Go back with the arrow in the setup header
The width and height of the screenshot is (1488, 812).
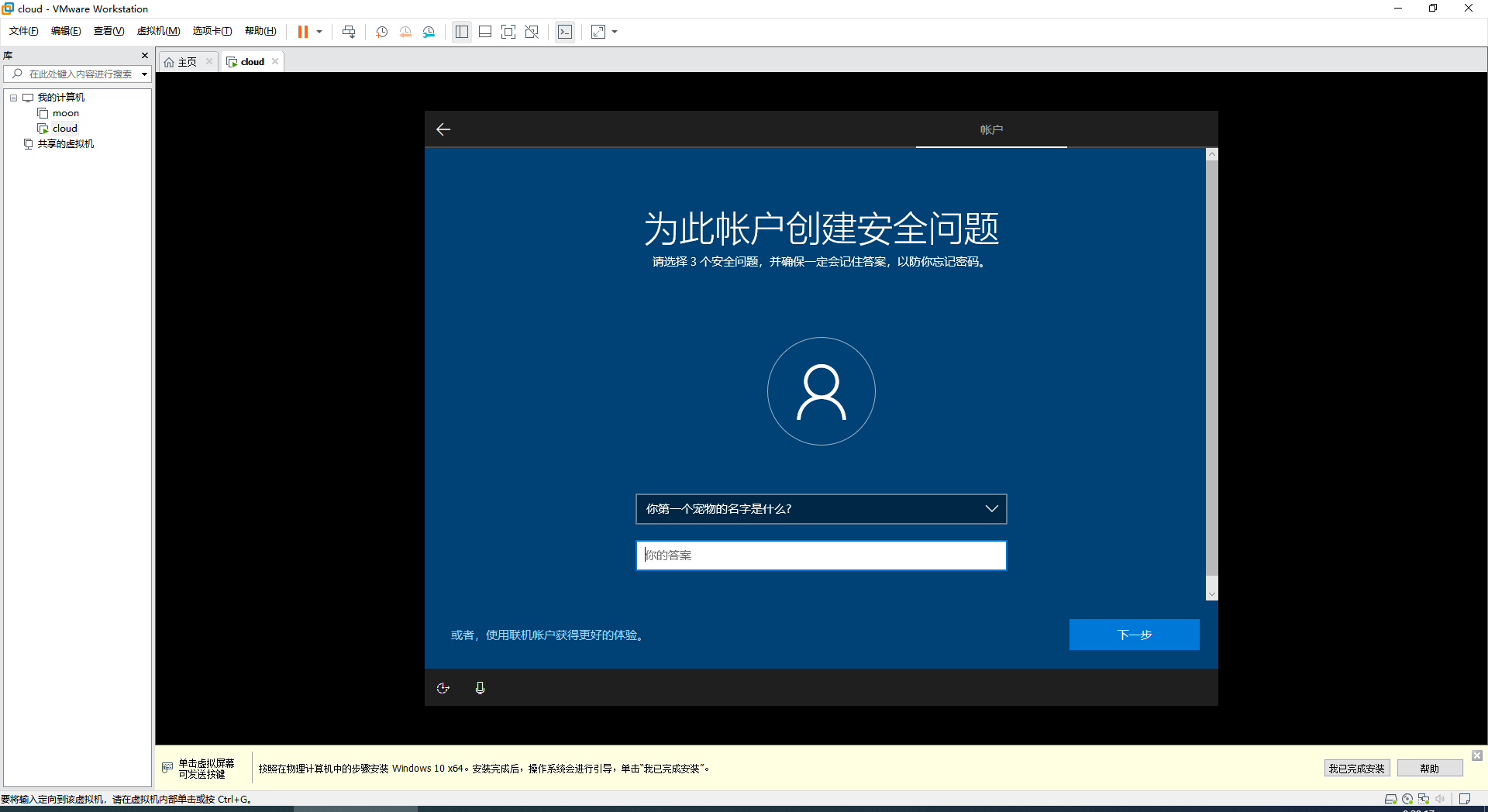(443, 129)
